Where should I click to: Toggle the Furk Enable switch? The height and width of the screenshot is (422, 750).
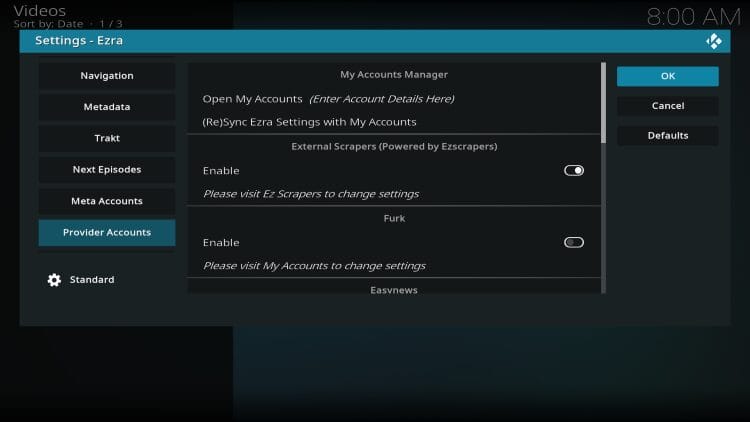[574, 242]
